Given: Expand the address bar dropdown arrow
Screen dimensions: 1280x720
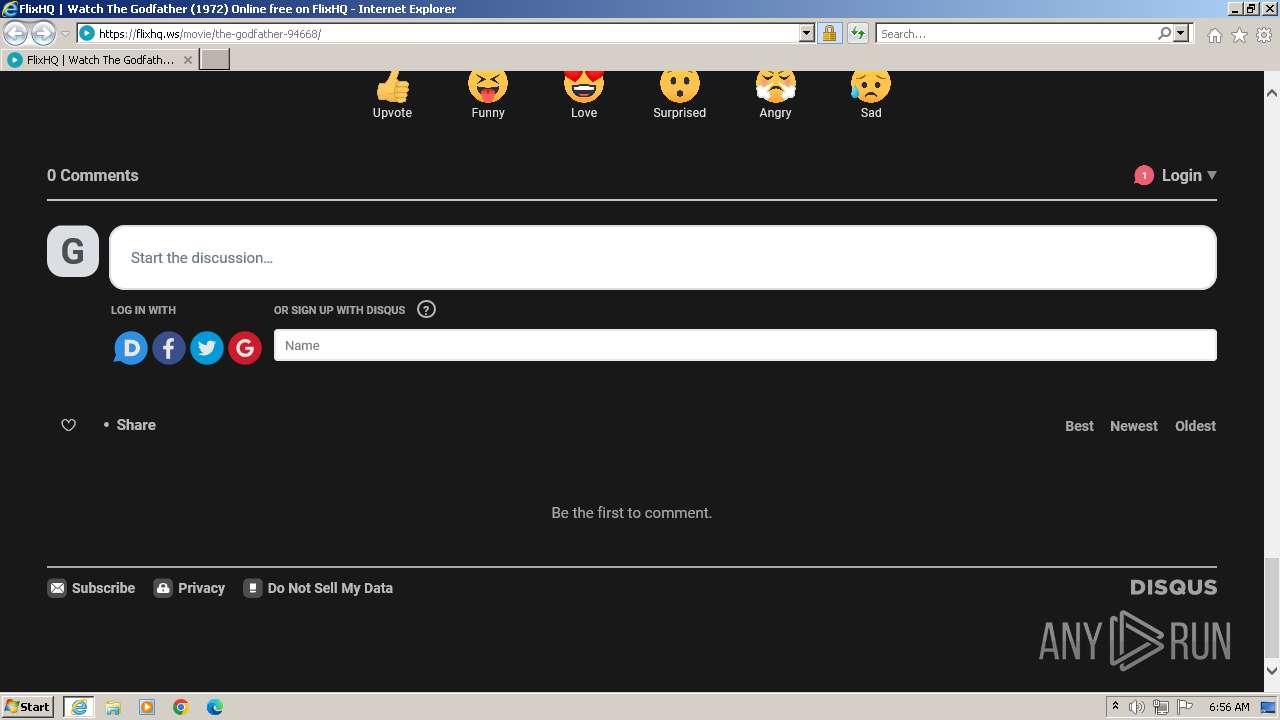Looking at the screenshot, I should [x=807, y=33].
